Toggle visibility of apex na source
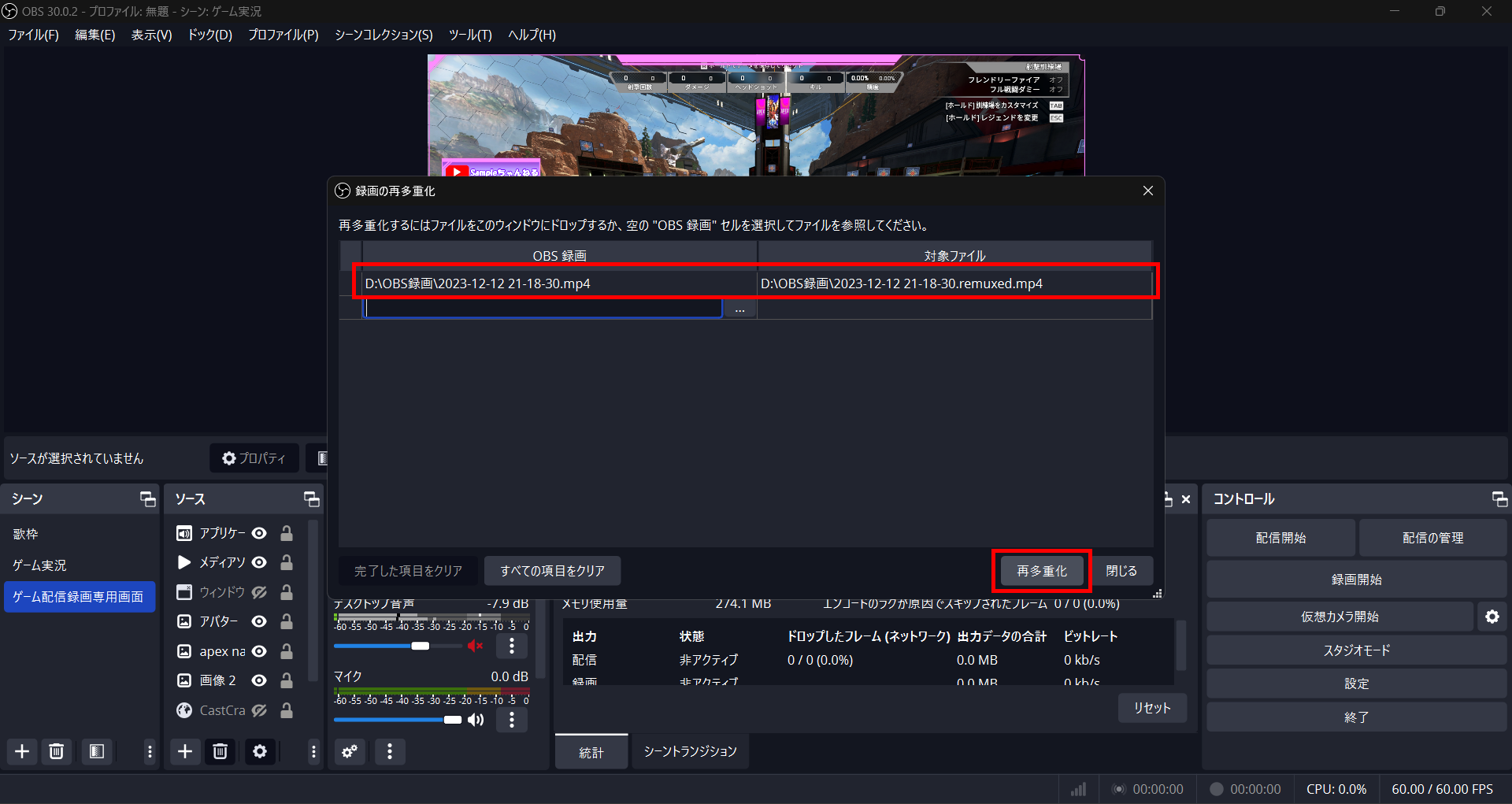The width and height of the screenshot is (1512, 804). point(259,651)
